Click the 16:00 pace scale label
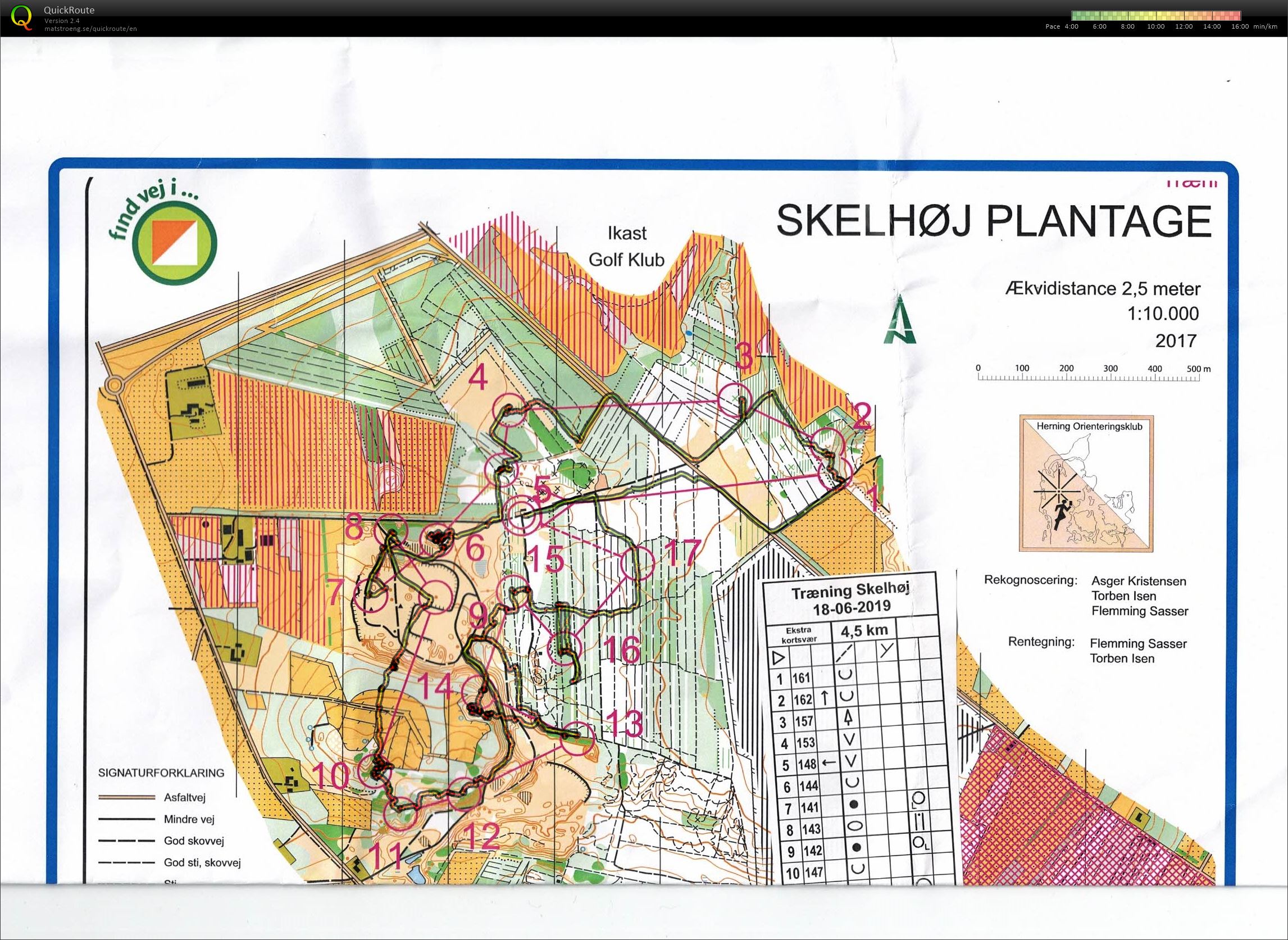The image size is (1288, 940). [1240, 27]
